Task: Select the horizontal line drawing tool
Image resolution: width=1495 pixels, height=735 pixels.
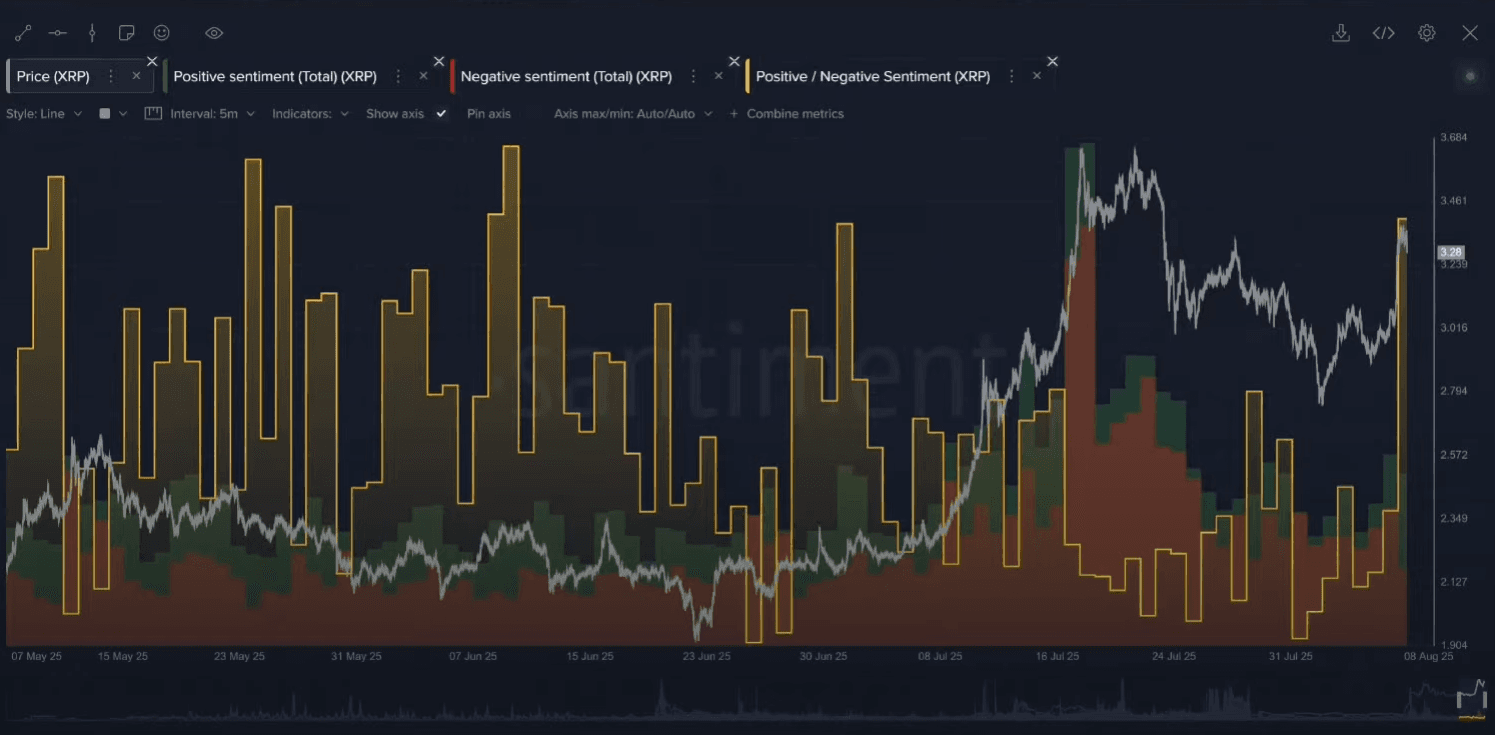Action: 57,33
